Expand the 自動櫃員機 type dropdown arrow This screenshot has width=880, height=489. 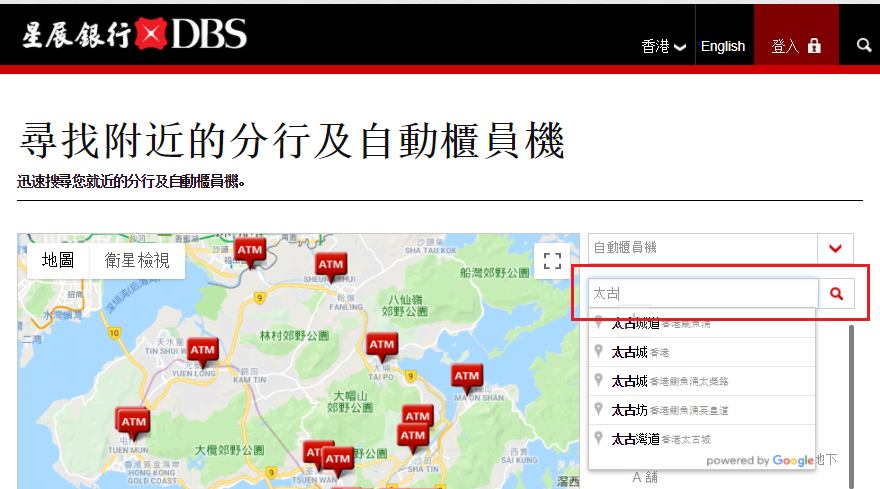pyautogui.click(x=836, y=248)
